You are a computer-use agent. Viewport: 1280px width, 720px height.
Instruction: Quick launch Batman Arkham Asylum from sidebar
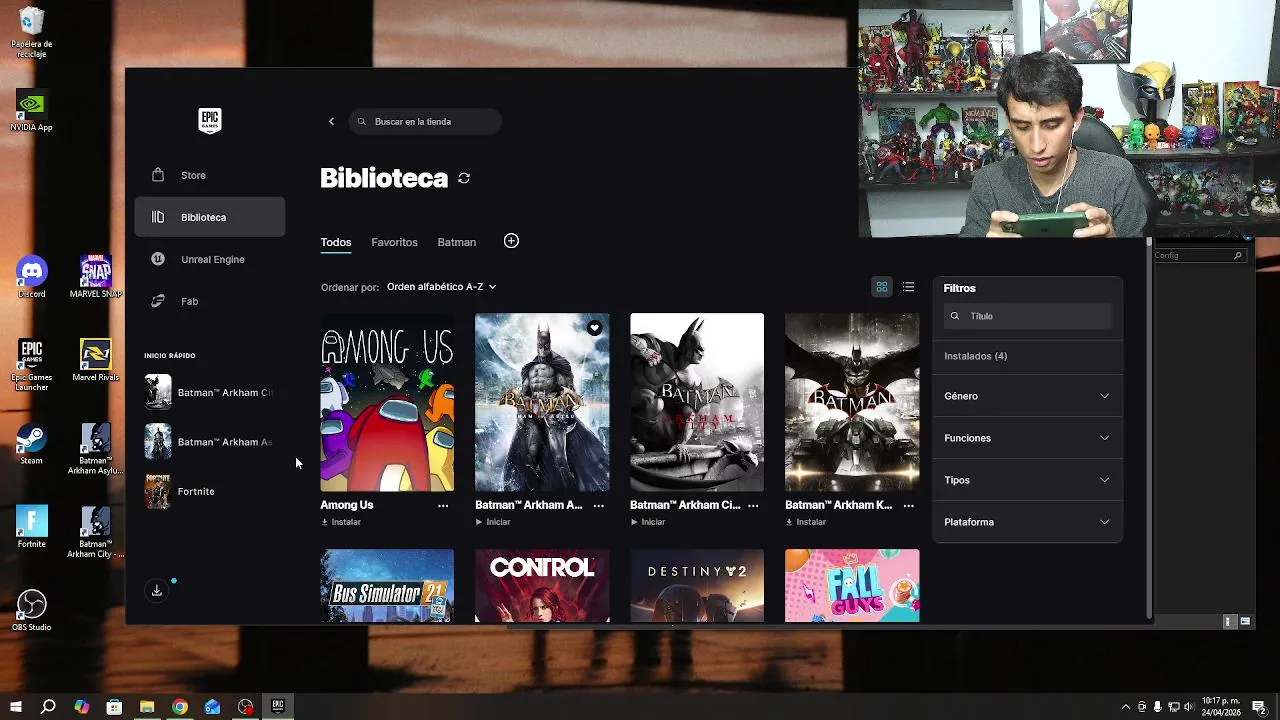(209, 442)
